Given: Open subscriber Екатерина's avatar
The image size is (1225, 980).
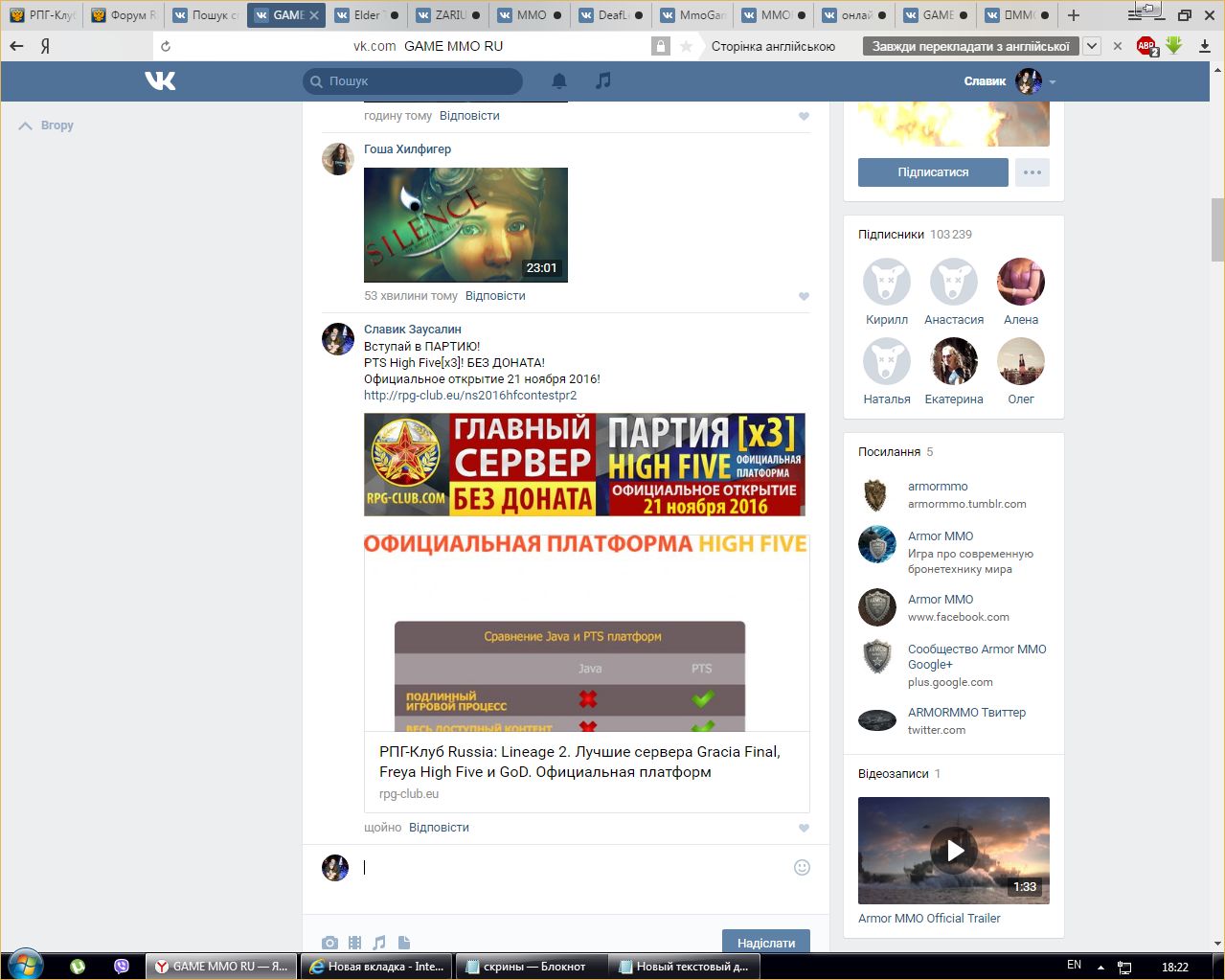Looking at the screenshot, I should 954,361.
